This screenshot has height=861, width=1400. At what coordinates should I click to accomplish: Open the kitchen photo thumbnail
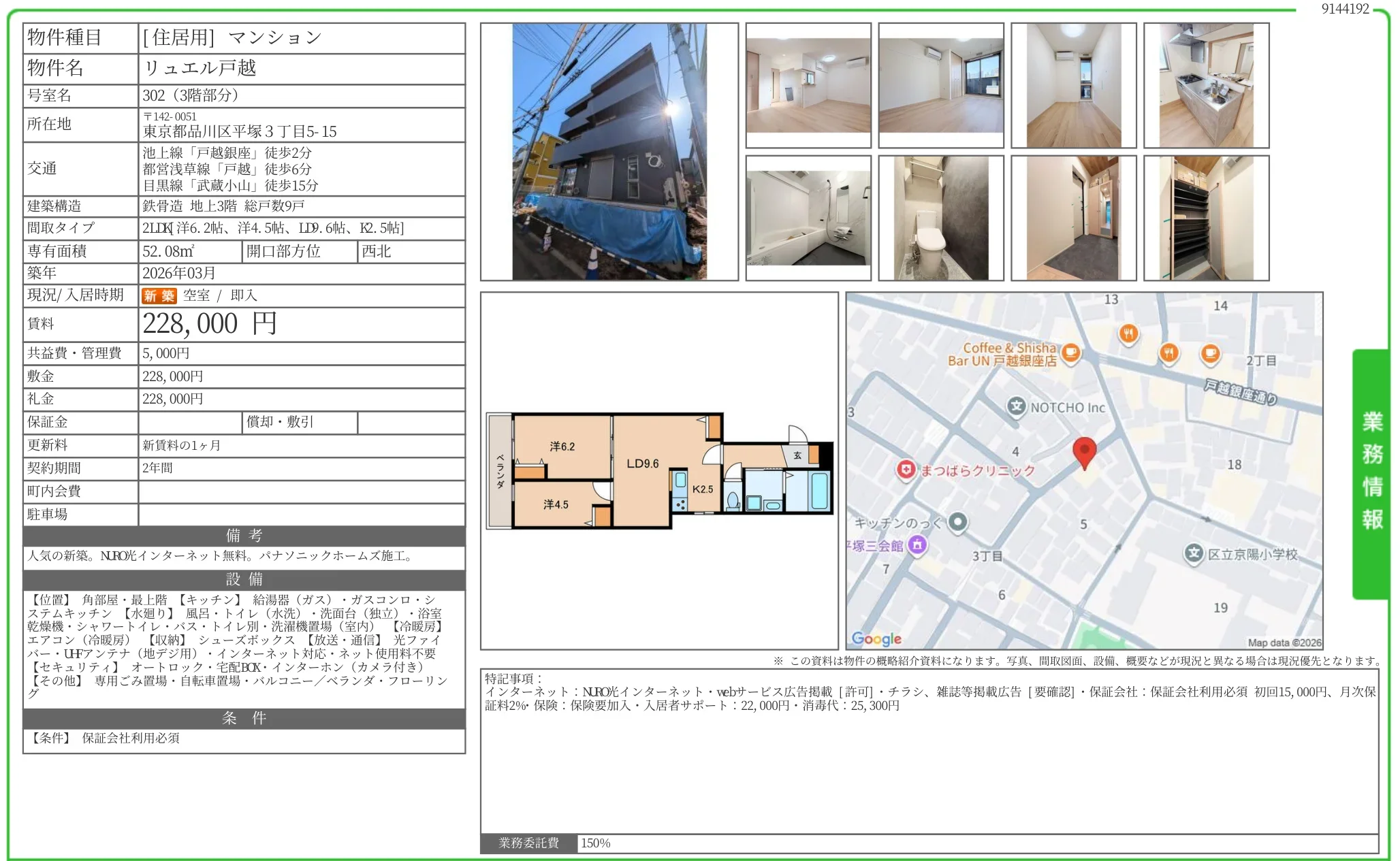[1206, 85]
